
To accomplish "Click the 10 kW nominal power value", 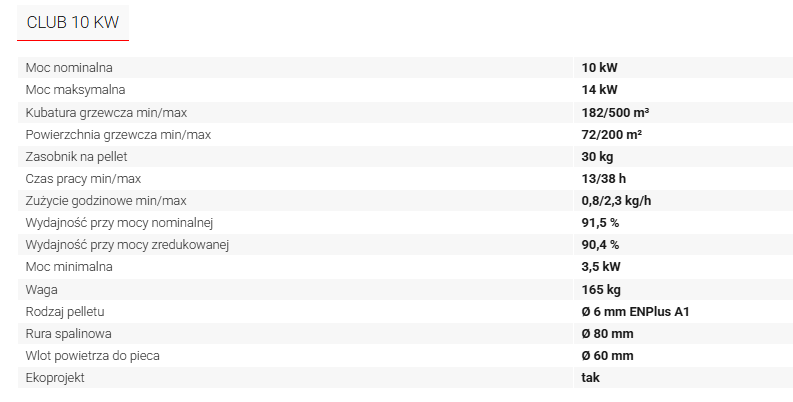I will point(599,68).
